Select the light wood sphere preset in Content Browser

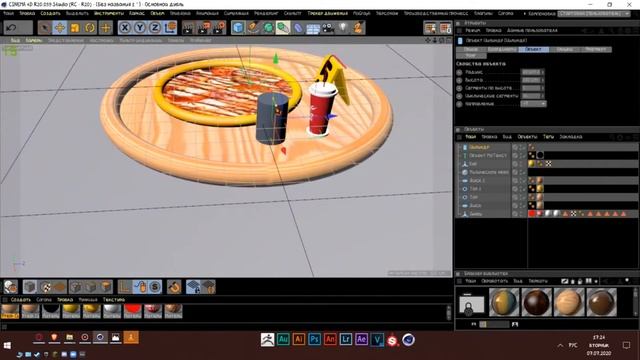click(x=569, y=302)
